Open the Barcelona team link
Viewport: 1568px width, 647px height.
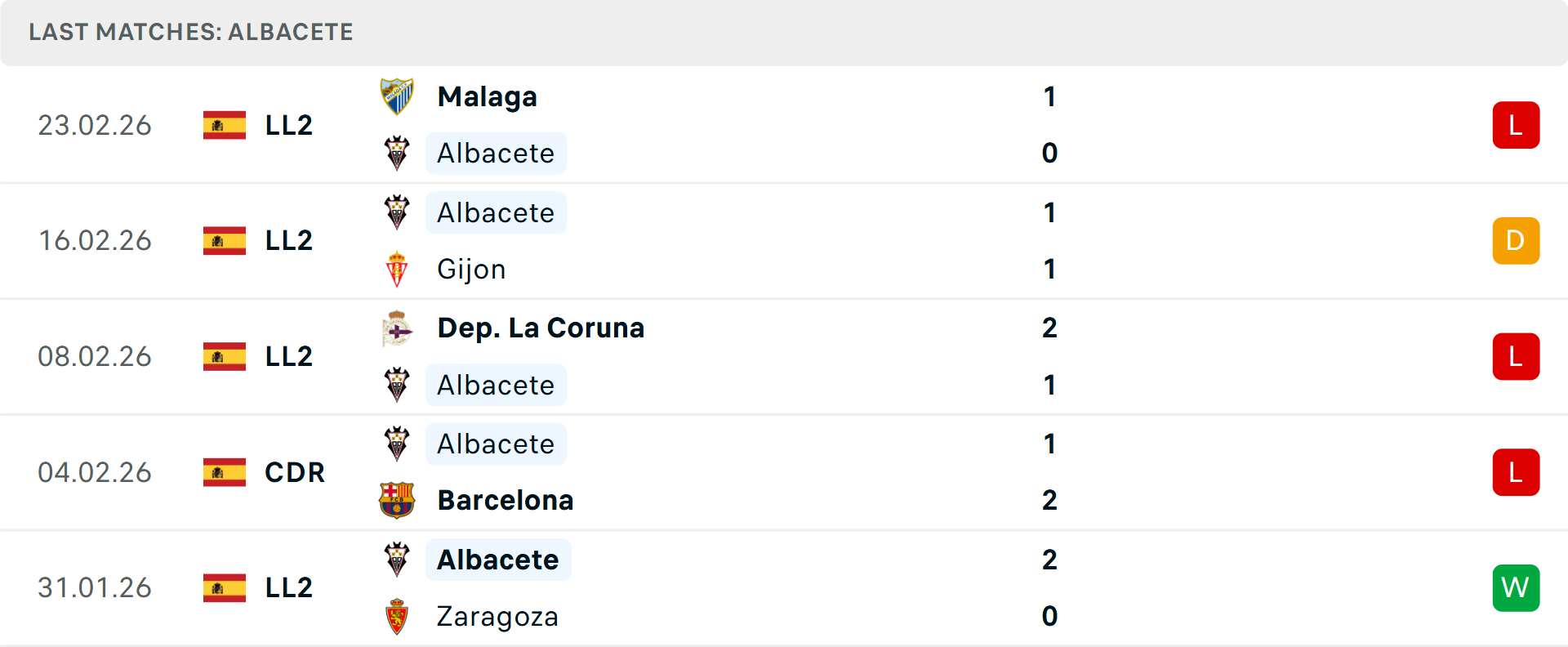[x=505, y=500]
